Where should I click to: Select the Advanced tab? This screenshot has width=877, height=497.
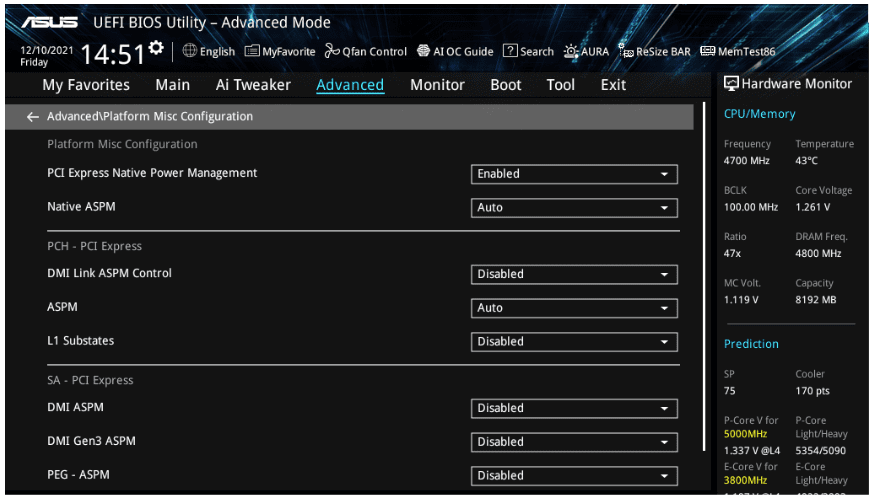tap(350, 85)
